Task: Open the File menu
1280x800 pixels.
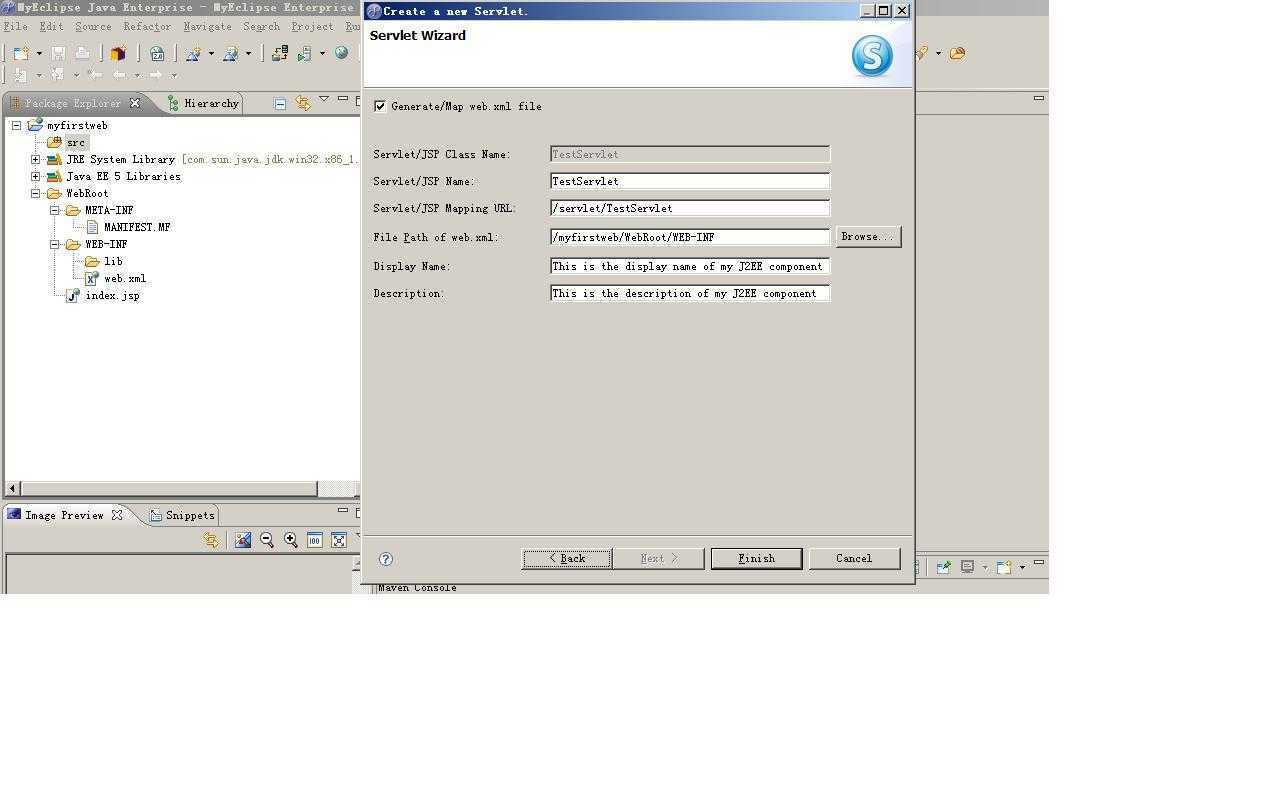Action: (x=16, y=27)
